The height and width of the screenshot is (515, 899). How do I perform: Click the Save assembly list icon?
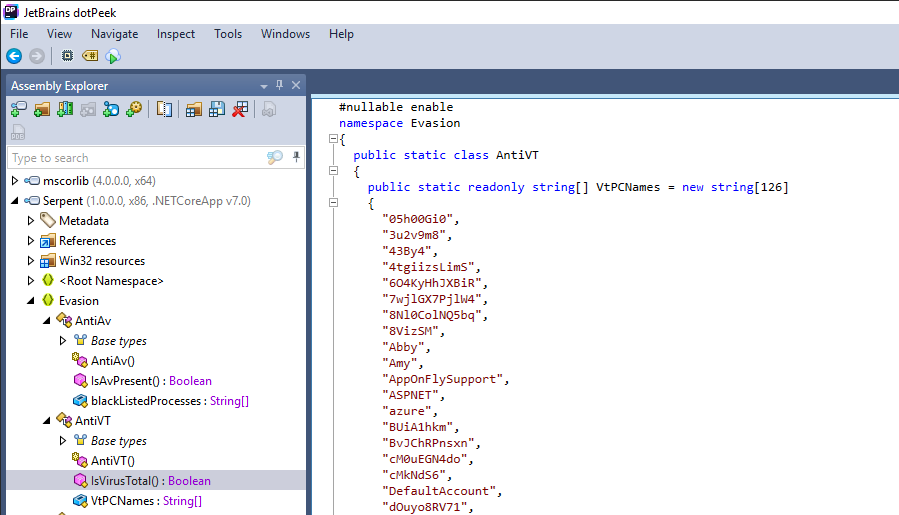217,109
